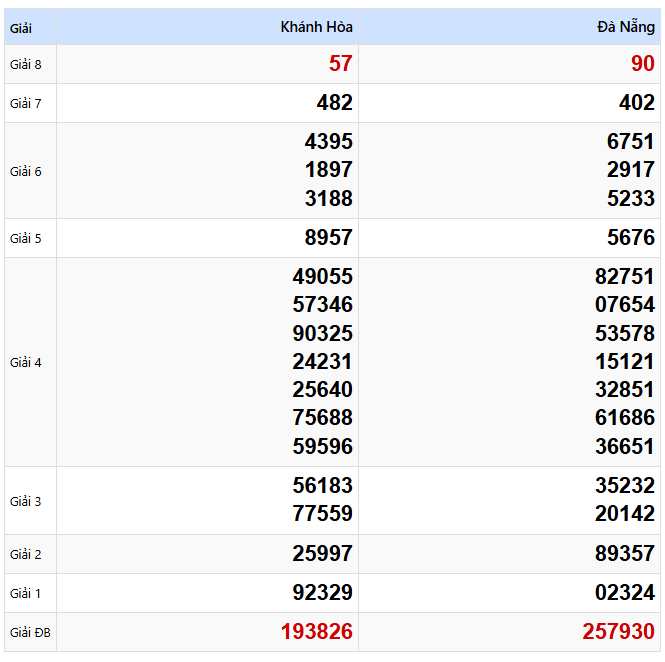Viewport: 665px width, 662px height.
Task: Click the Khánh Hòa column header
Action: tap(316, 27)
